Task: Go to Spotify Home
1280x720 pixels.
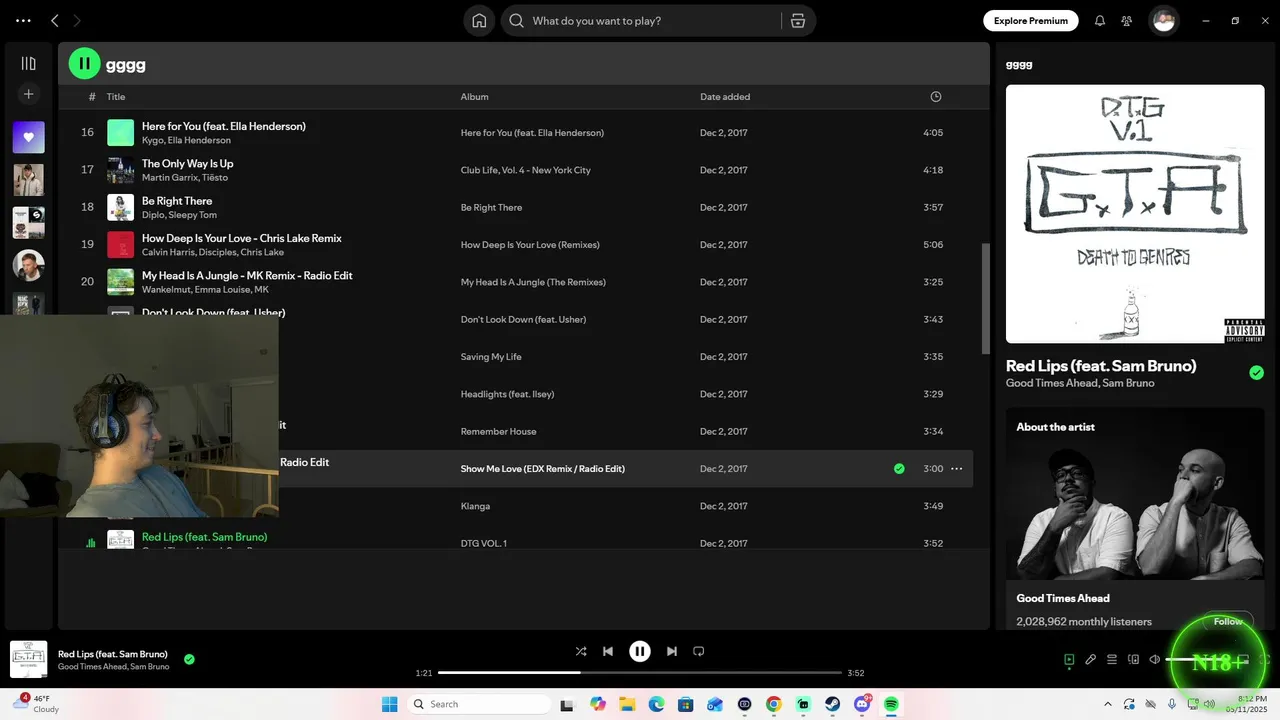Action: 479,21
